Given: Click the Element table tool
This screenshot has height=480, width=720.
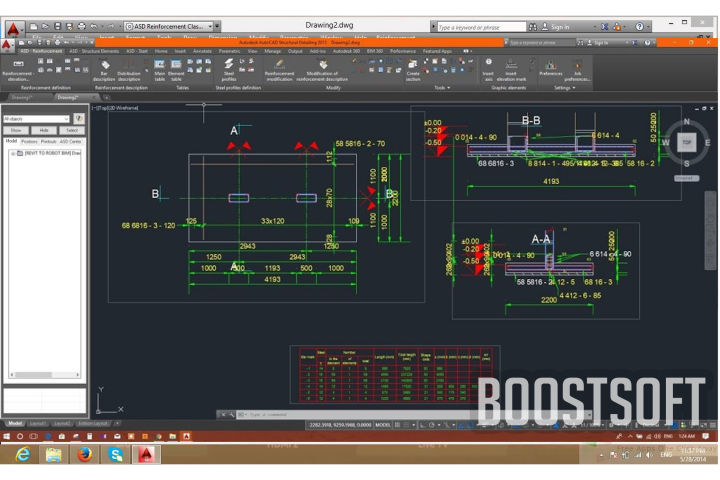Looking at the screenshot, I should click(x=176, y=70).
